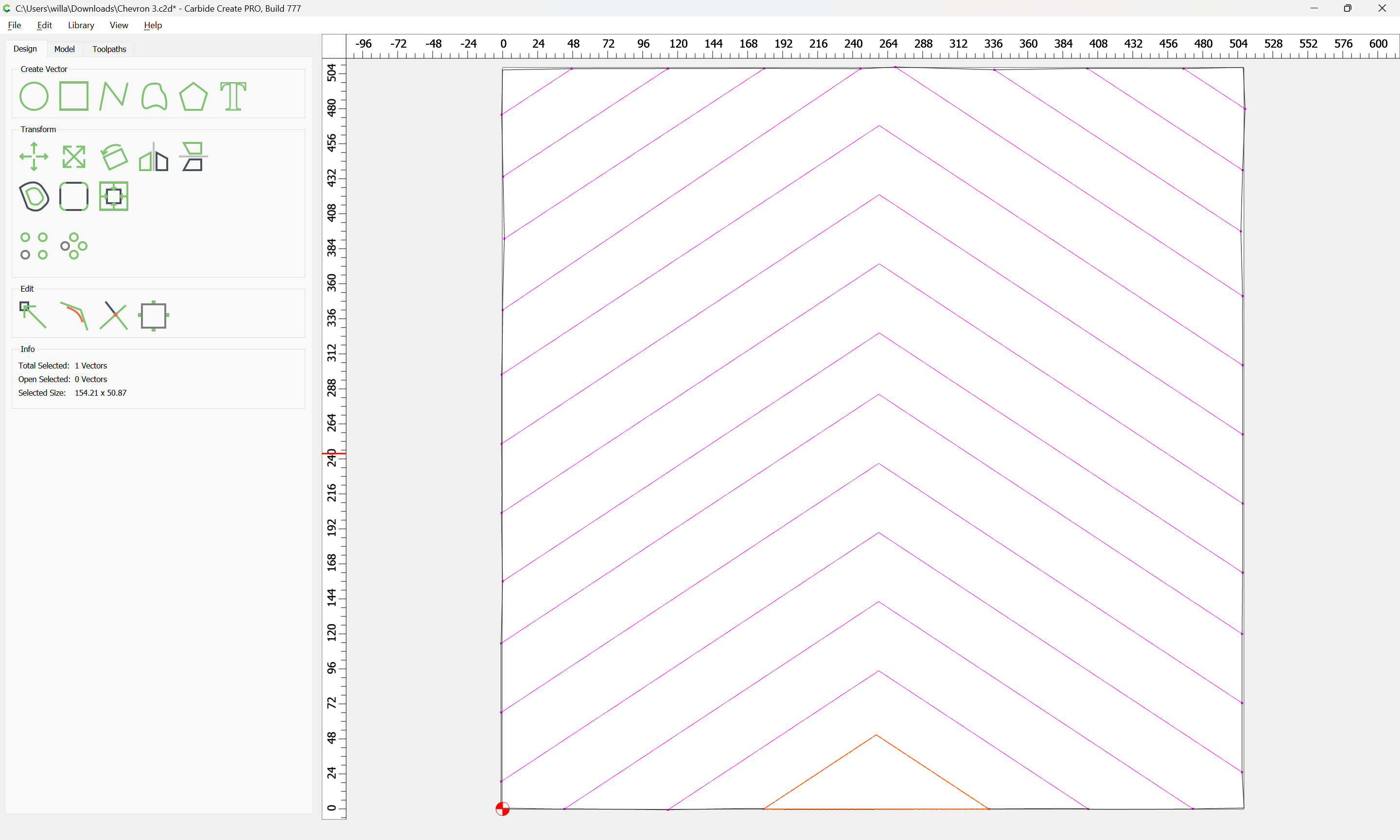Image resolution: width=1400 pixels, height=840 pixels.
Task: Open the View menu
Action: [x=119, y=25]
